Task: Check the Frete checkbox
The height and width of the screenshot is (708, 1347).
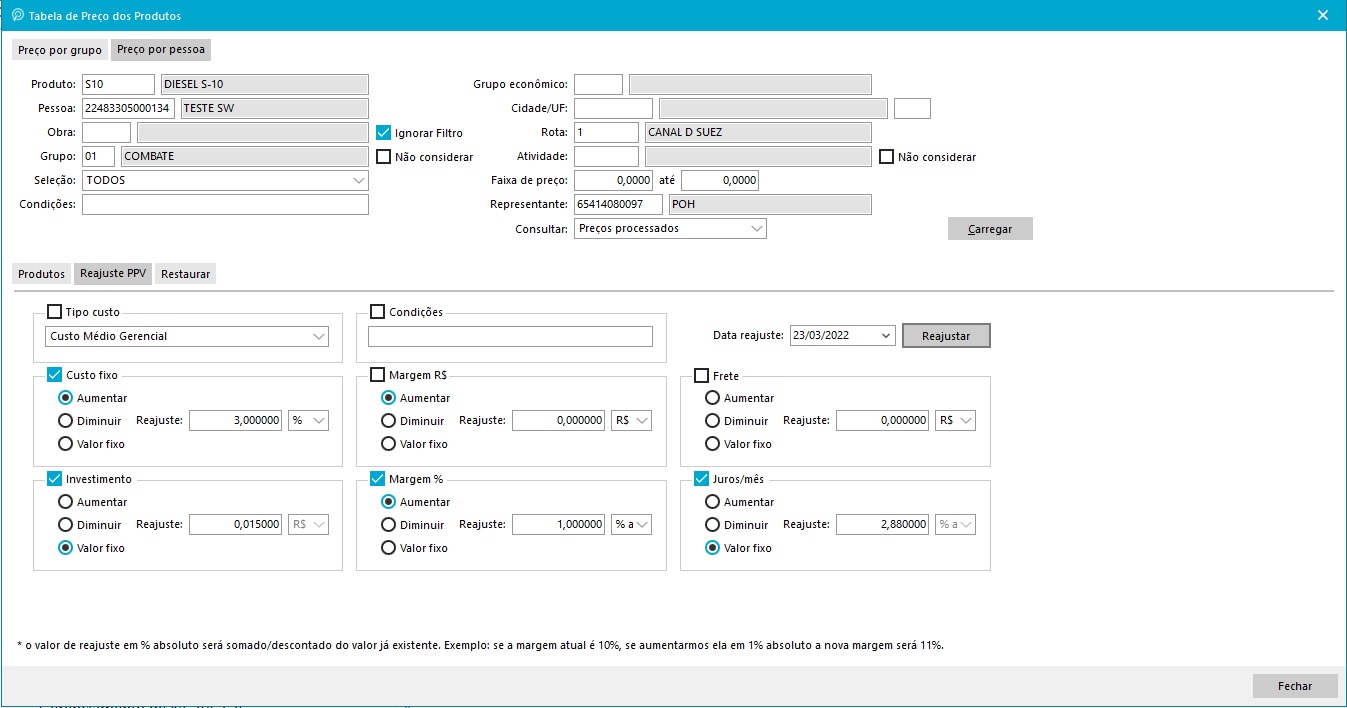Action: [701, 376]
